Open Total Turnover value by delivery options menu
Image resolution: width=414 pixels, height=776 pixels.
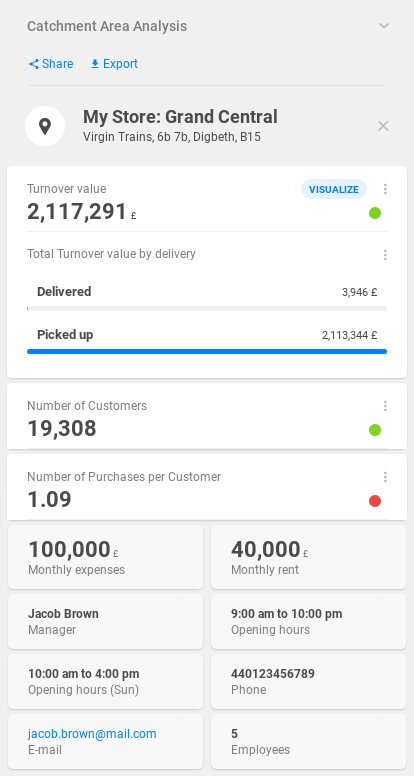[385, 255]
